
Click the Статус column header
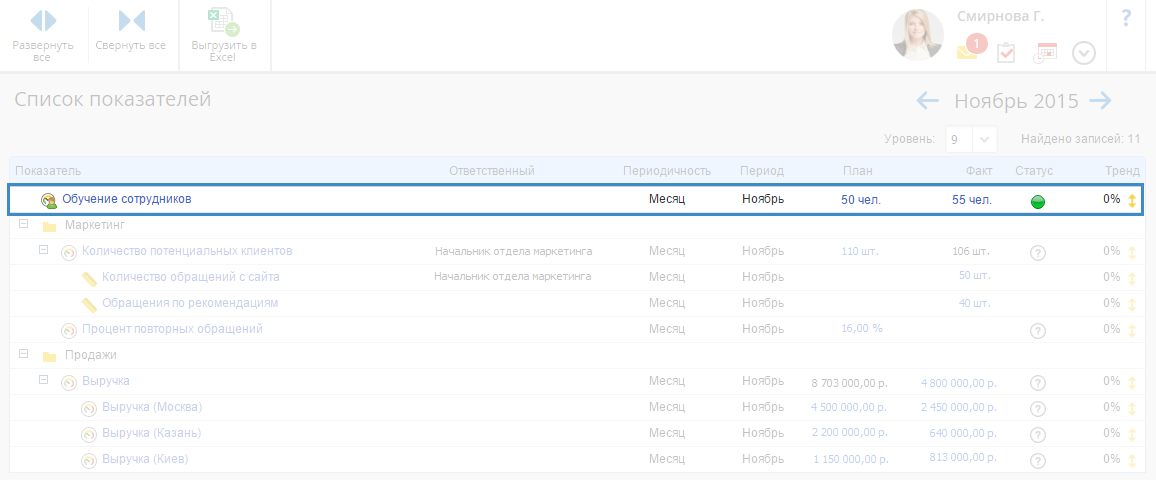point(1034,171)
